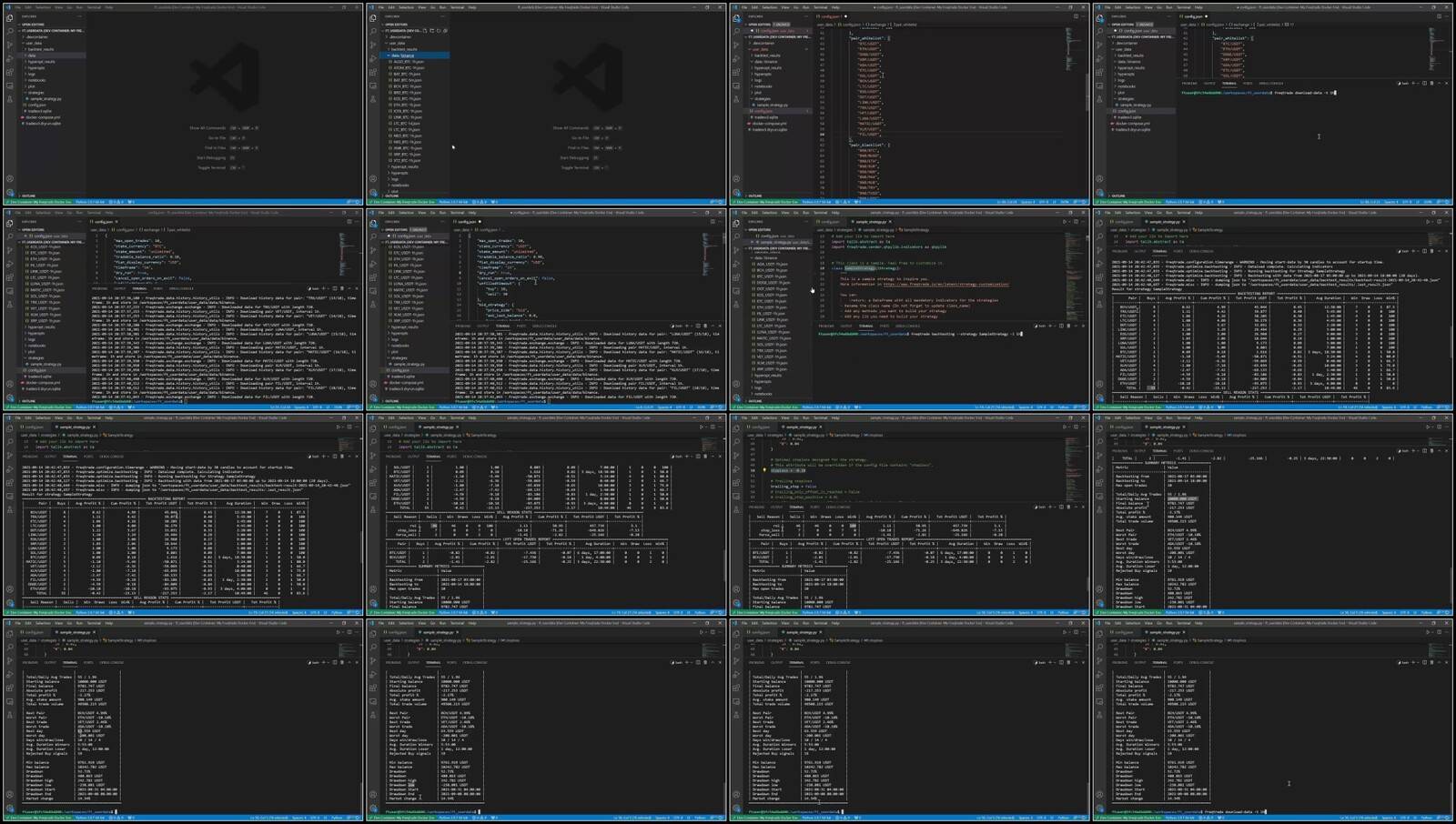
Task: Kill terminal via trash icon in top-right window
Action: pos(1431,83)
